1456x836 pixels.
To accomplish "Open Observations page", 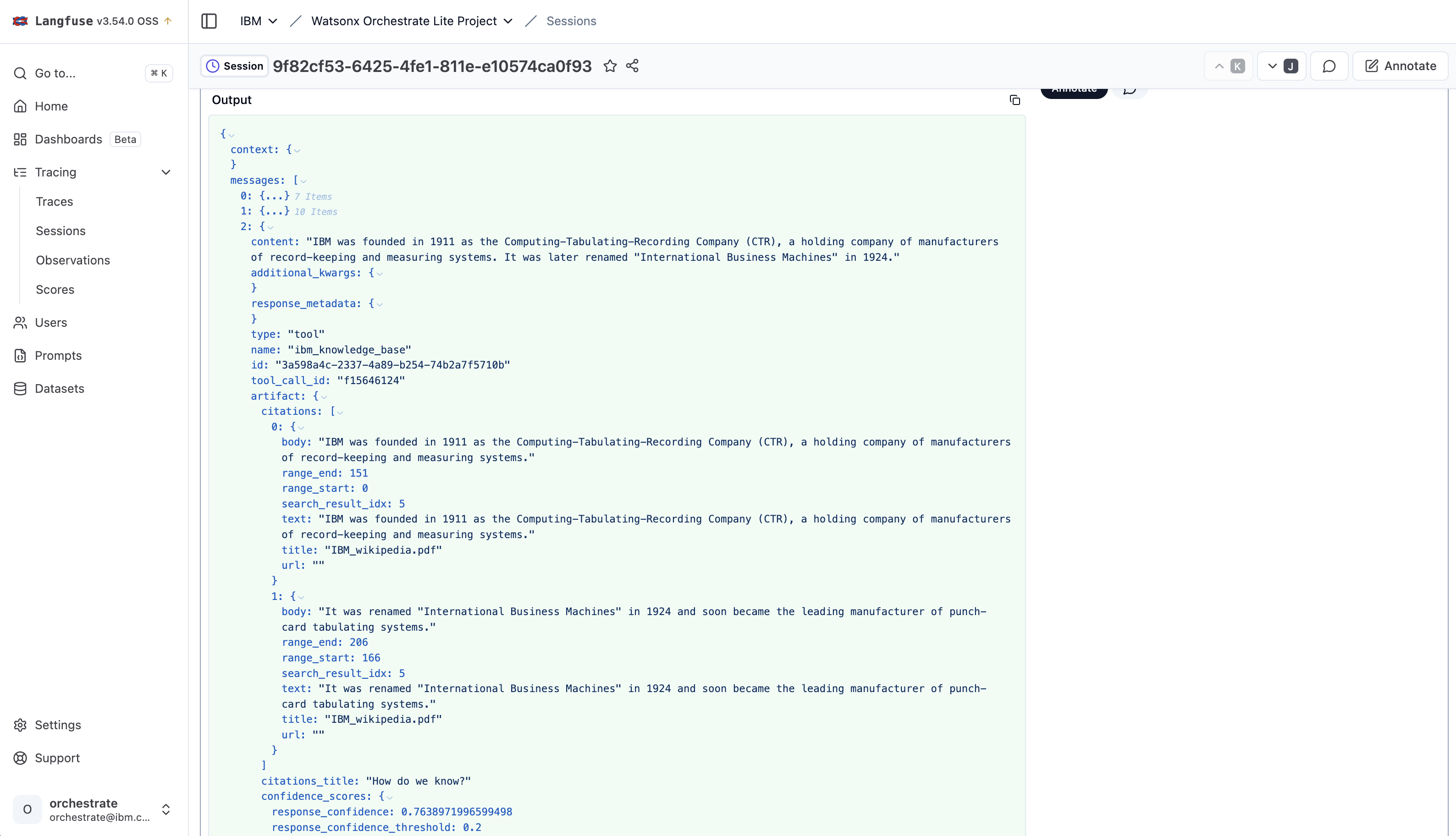I will point(73,260).
